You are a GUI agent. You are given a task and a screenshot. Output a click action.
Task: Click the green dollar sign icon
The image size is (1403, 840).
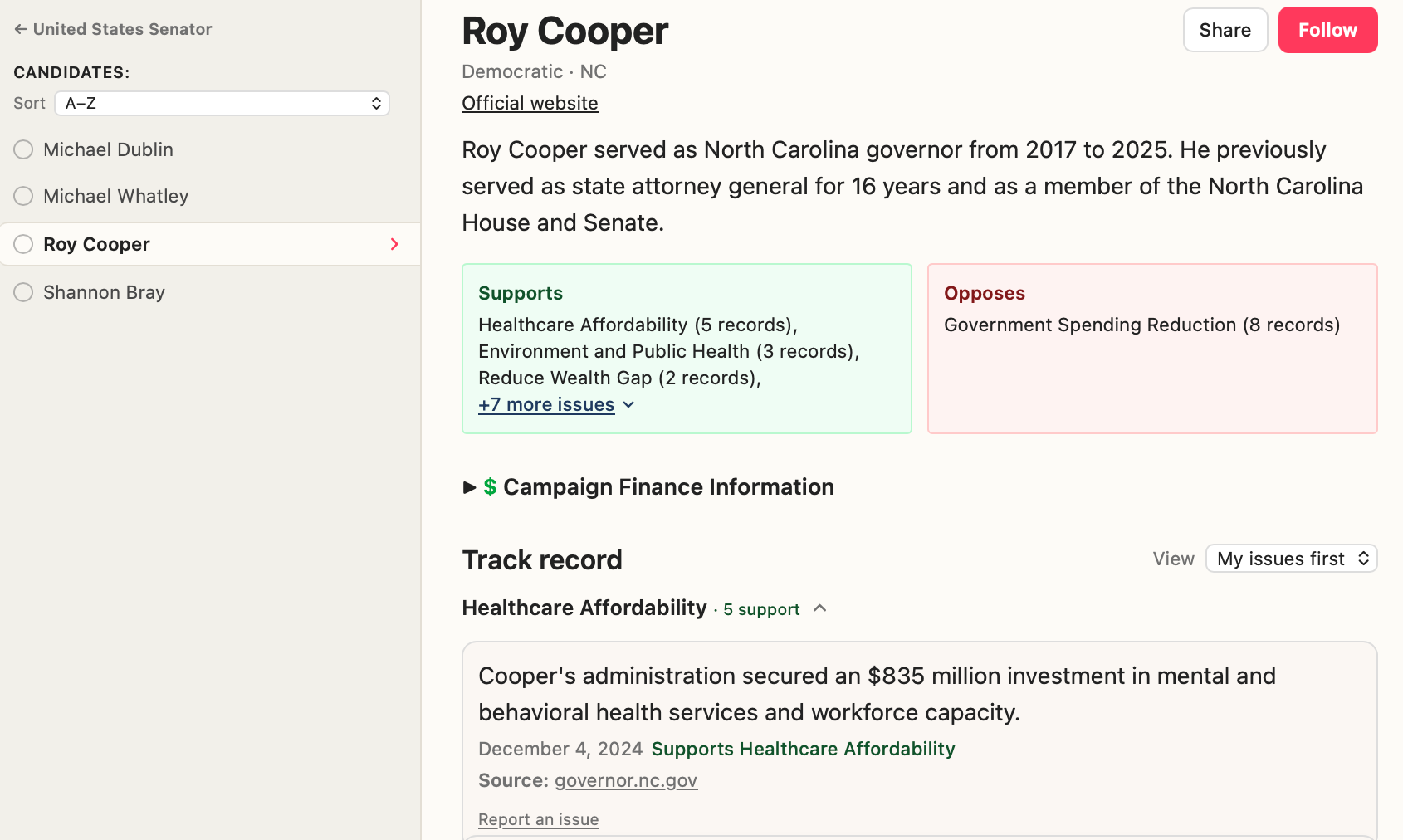pos(490,487)
